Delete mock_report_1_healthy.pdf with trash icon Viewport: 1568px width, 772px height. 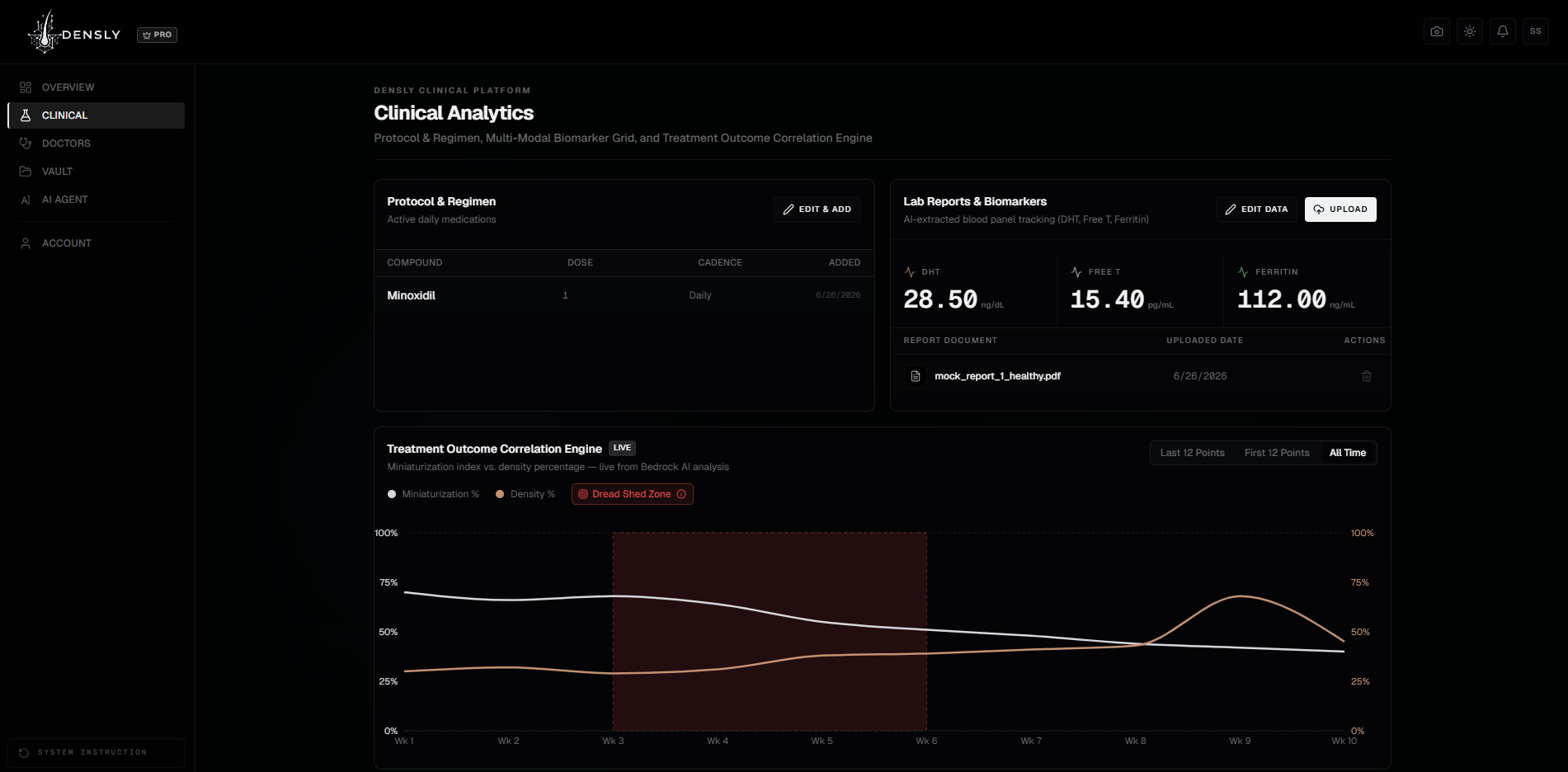(x=1367, y=376)
